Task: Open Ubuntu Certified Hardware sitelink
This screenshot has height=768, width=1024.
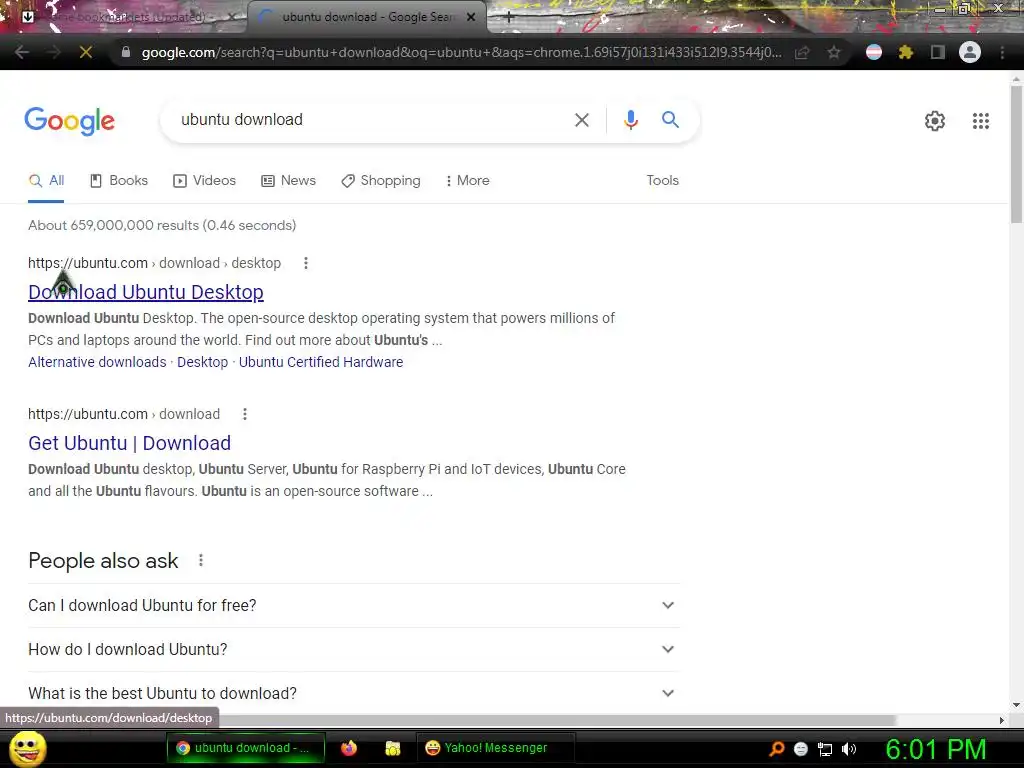Action: pos(321,362)
